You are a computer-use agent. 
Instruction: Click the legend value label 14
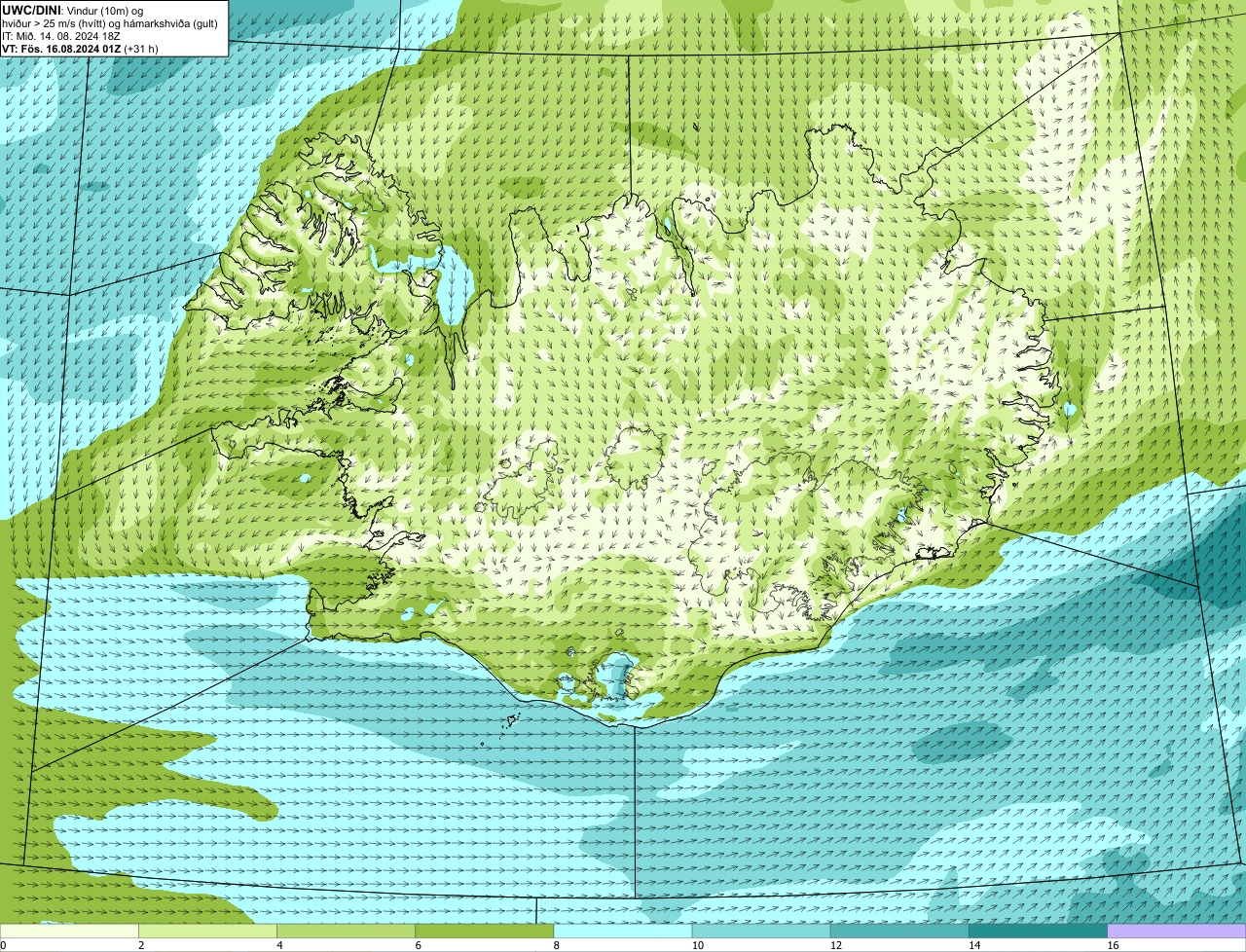pos(974,945)
